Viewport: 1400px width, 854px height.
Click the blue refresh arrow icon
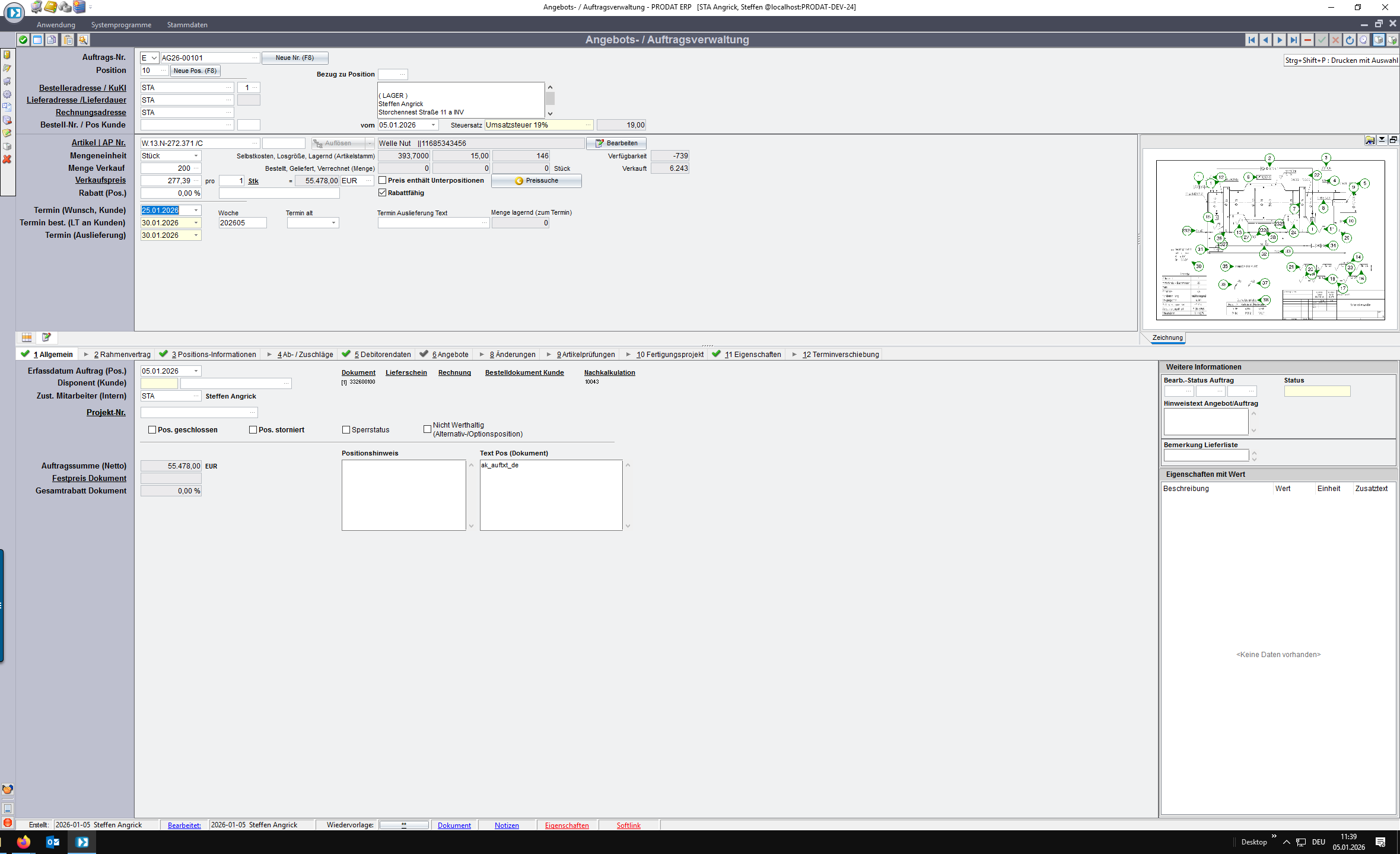[x=1350, y=40]
